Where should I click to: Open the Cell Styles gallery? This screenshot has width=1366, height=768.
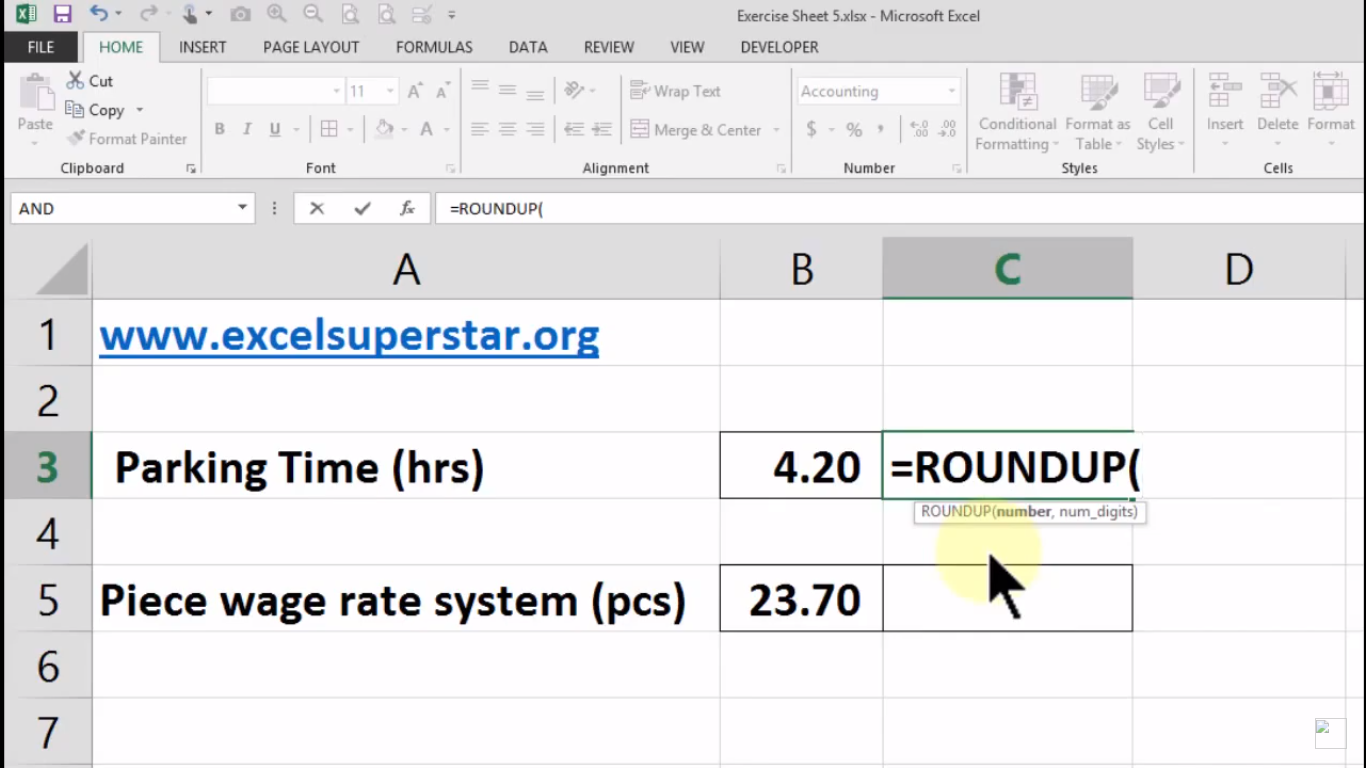pyautogui.click(x=1160, y=113)
